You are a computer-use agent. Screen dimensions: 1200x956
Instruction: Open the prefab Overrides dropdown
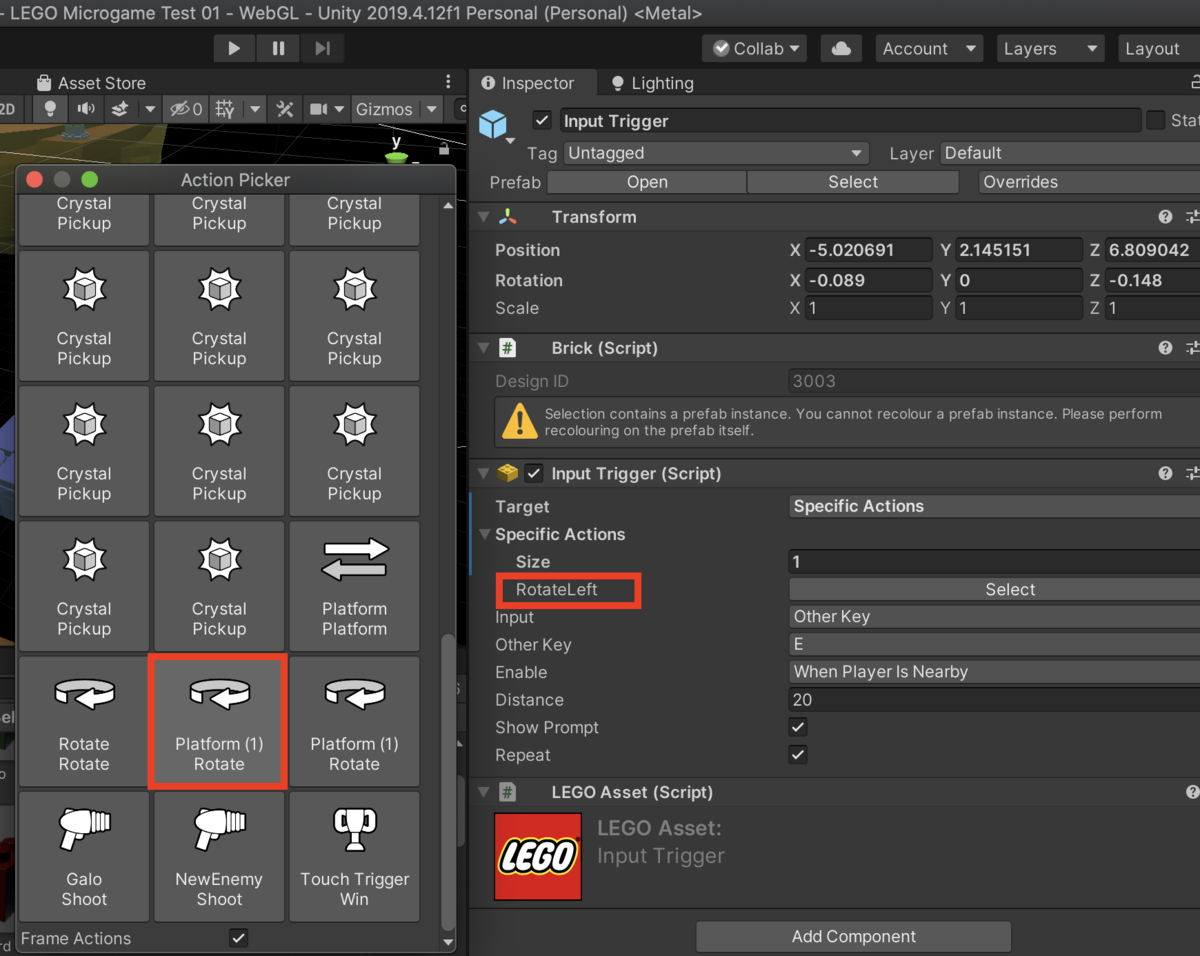coord(1088,182)
